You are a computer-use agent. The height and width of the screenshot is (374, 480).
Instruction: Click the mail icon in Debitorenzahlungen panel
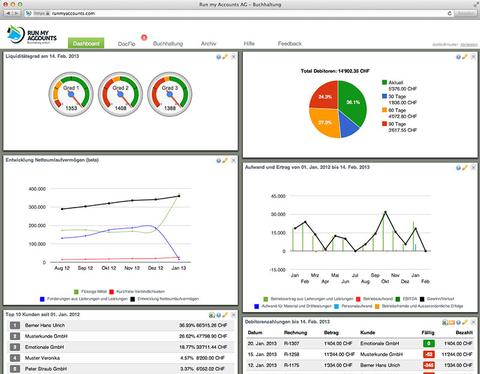[452, 322]
